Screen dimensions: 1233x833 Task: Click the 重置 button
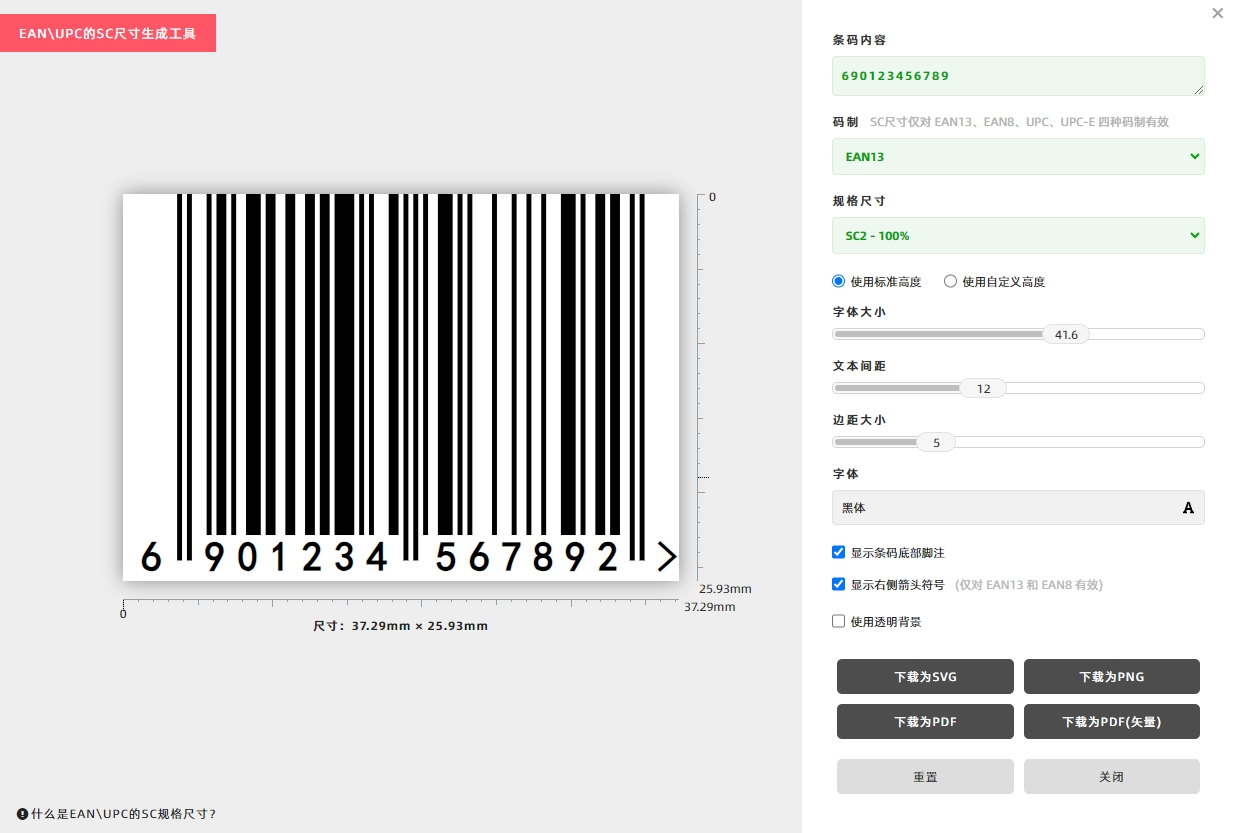925,777
